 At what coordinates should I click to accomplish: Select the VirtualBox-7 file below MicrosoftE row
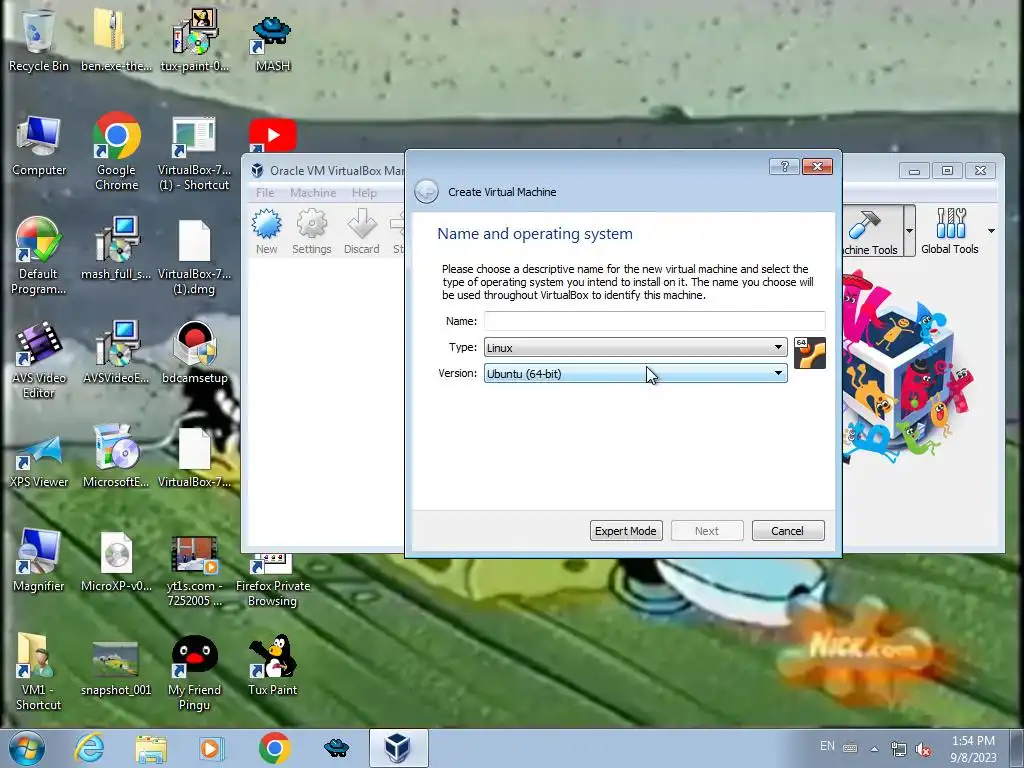pyautogui.click(x=194, y=458)
